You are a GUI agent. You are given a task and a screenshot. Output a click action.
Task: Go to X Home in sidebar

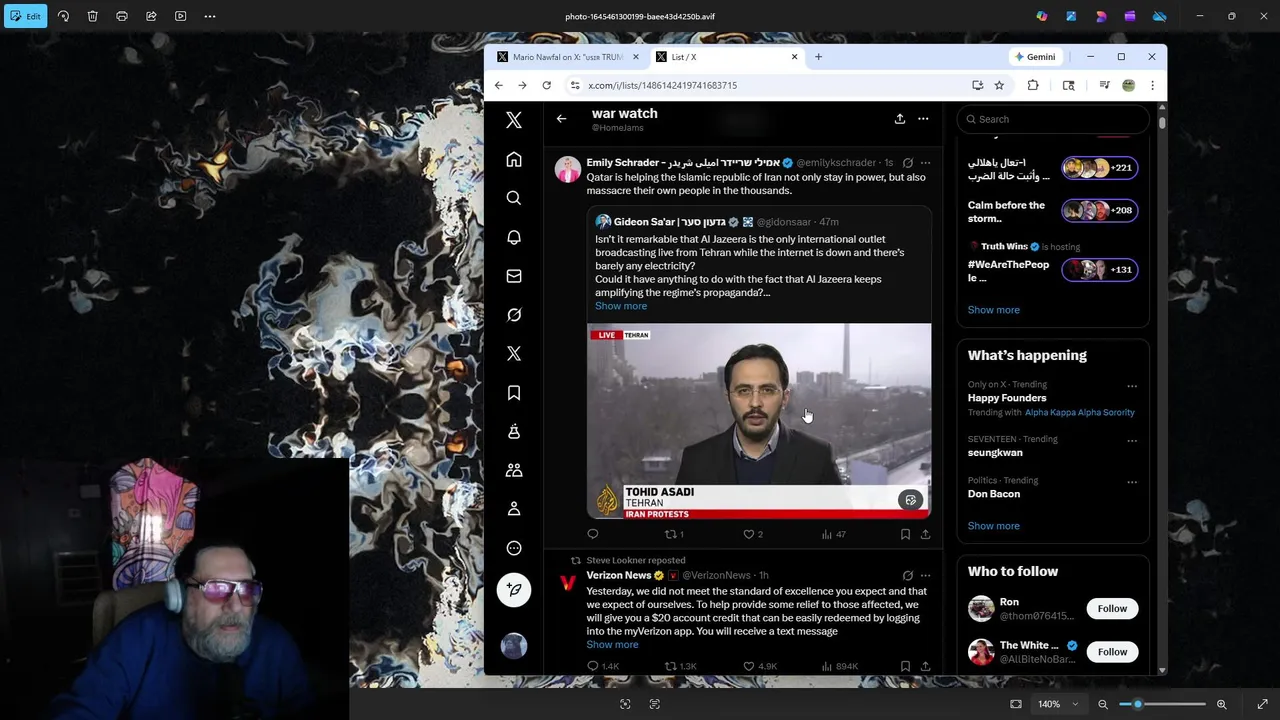tap(514, 159)
